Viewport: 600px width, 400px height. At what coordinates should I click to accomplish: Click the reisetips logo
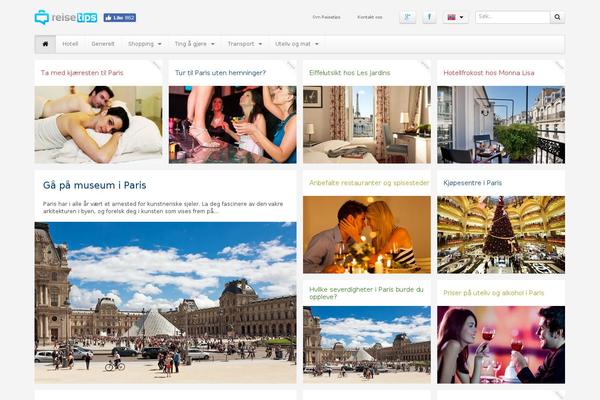(x=65, y=17)
